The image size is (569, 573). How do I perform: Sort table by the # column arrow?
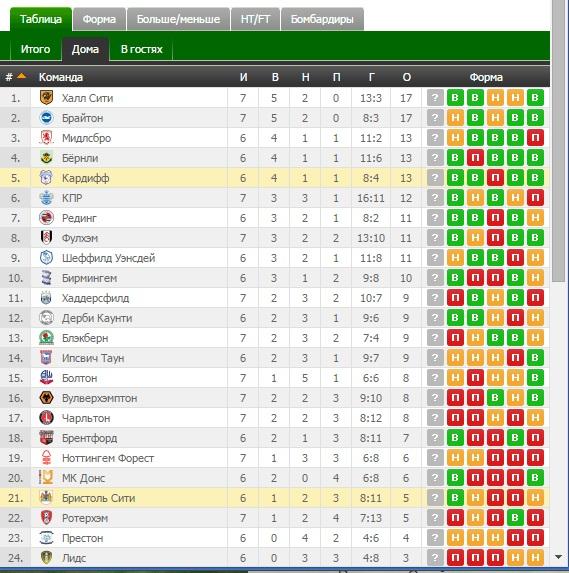click(22, 76)
